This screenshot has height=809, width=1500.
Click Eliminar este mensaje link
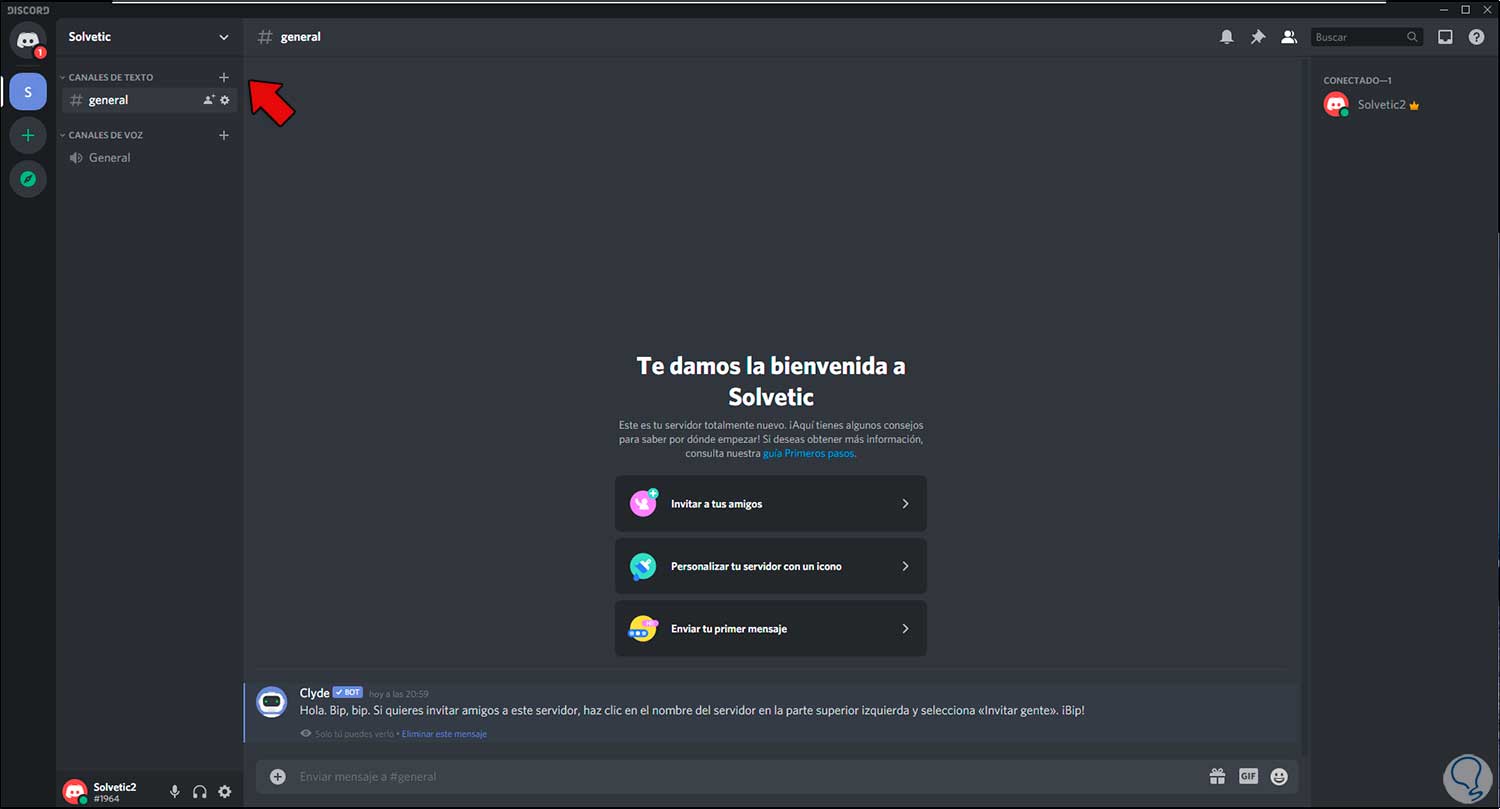444,734
